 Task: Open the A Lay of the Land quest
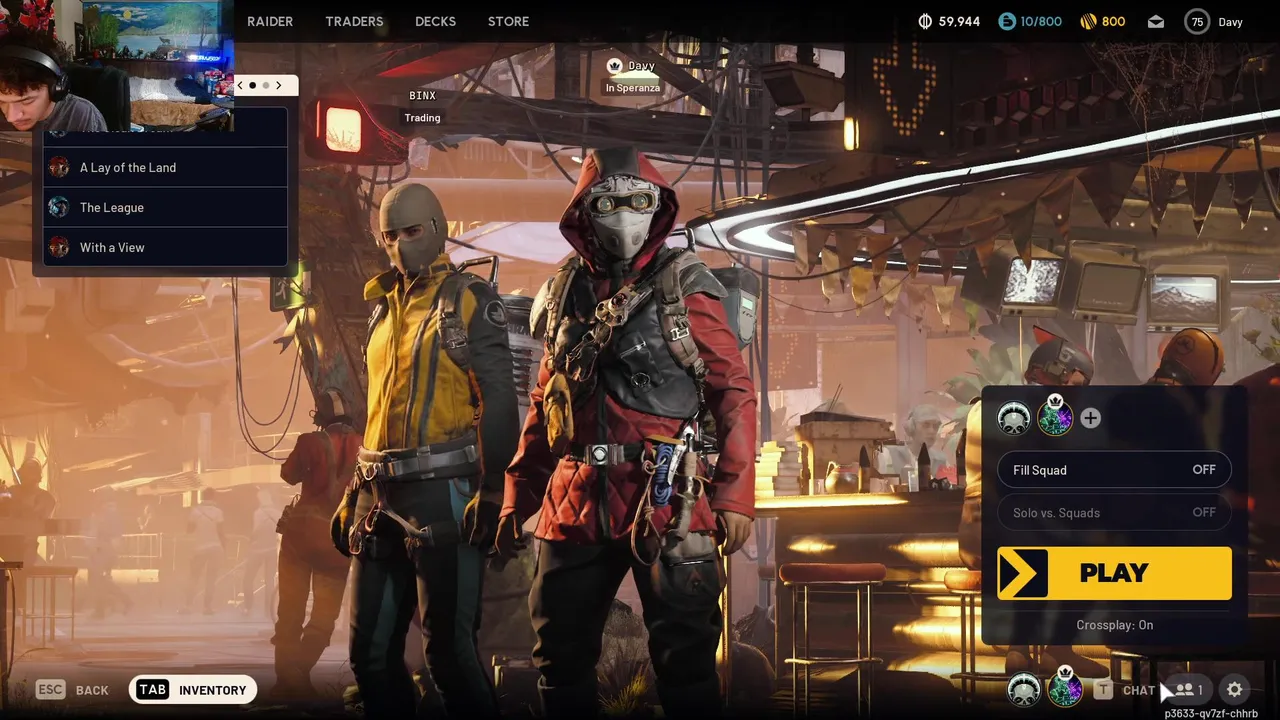pos(165,167)
